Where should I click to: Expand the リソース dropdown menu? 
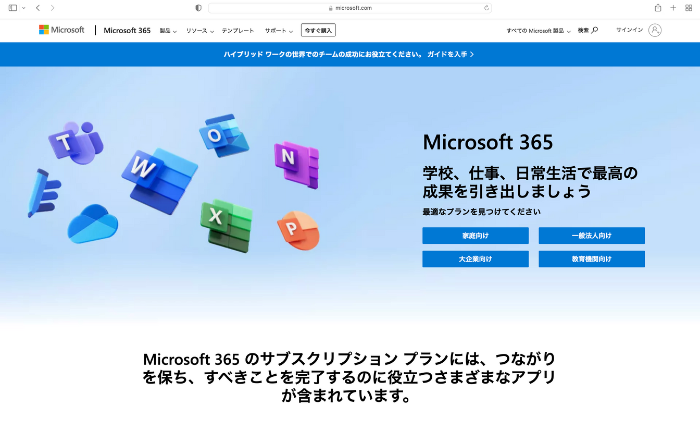(x=200, y=31)
